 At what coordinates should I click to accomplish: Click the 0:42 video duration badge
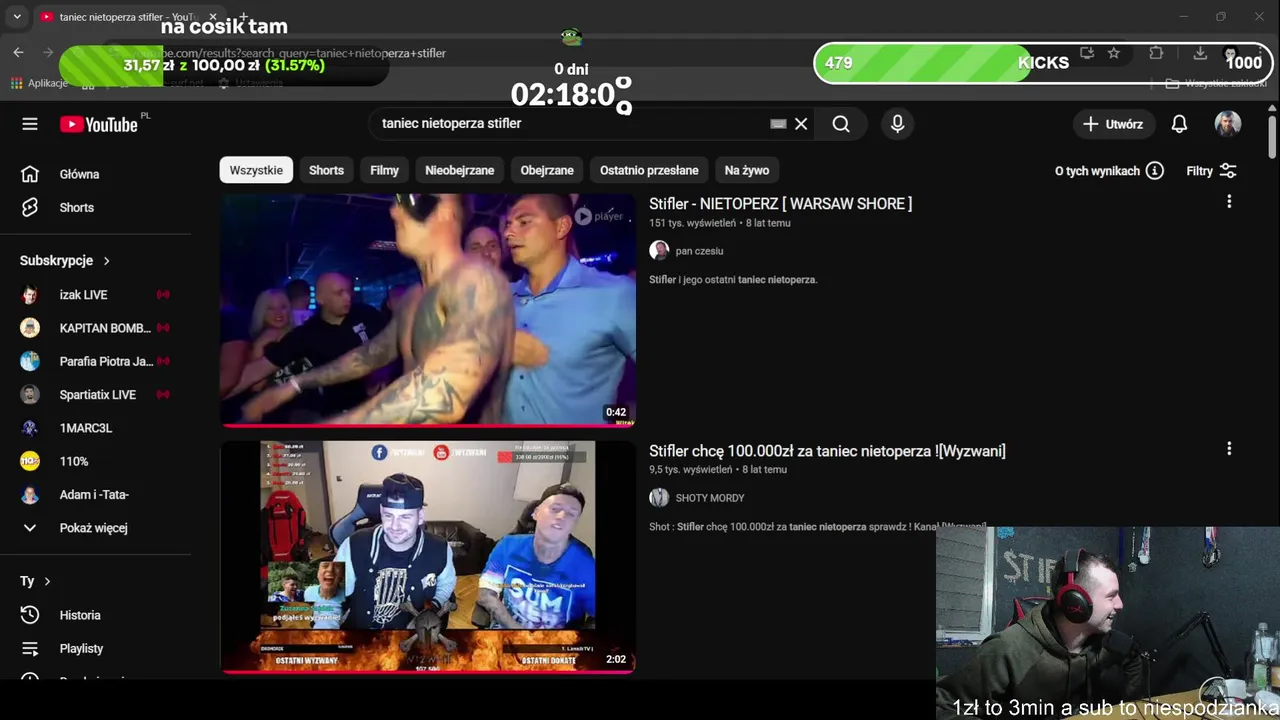click(x=616, y=412)
